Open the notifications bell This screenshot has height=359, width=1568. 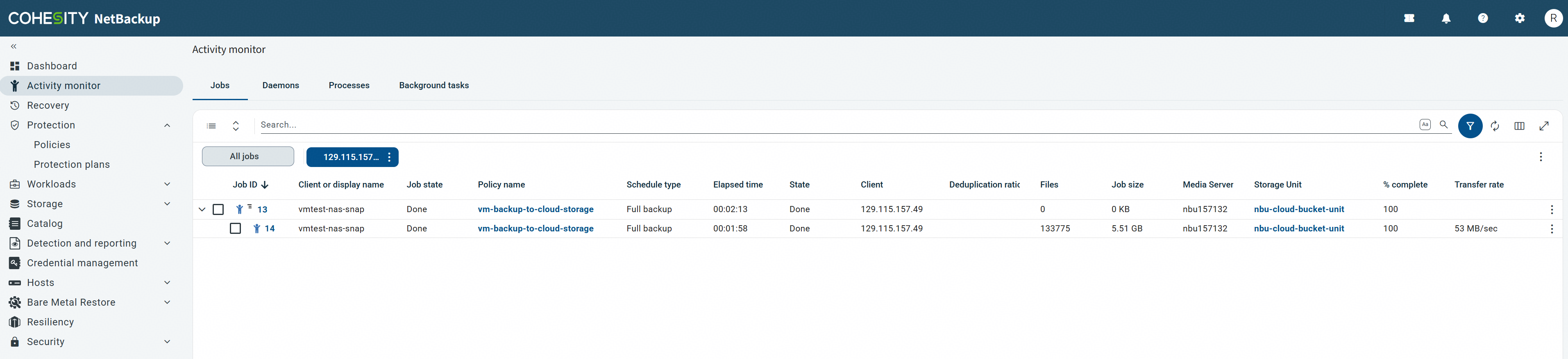pyautogui.click(x=1445, y=18)
